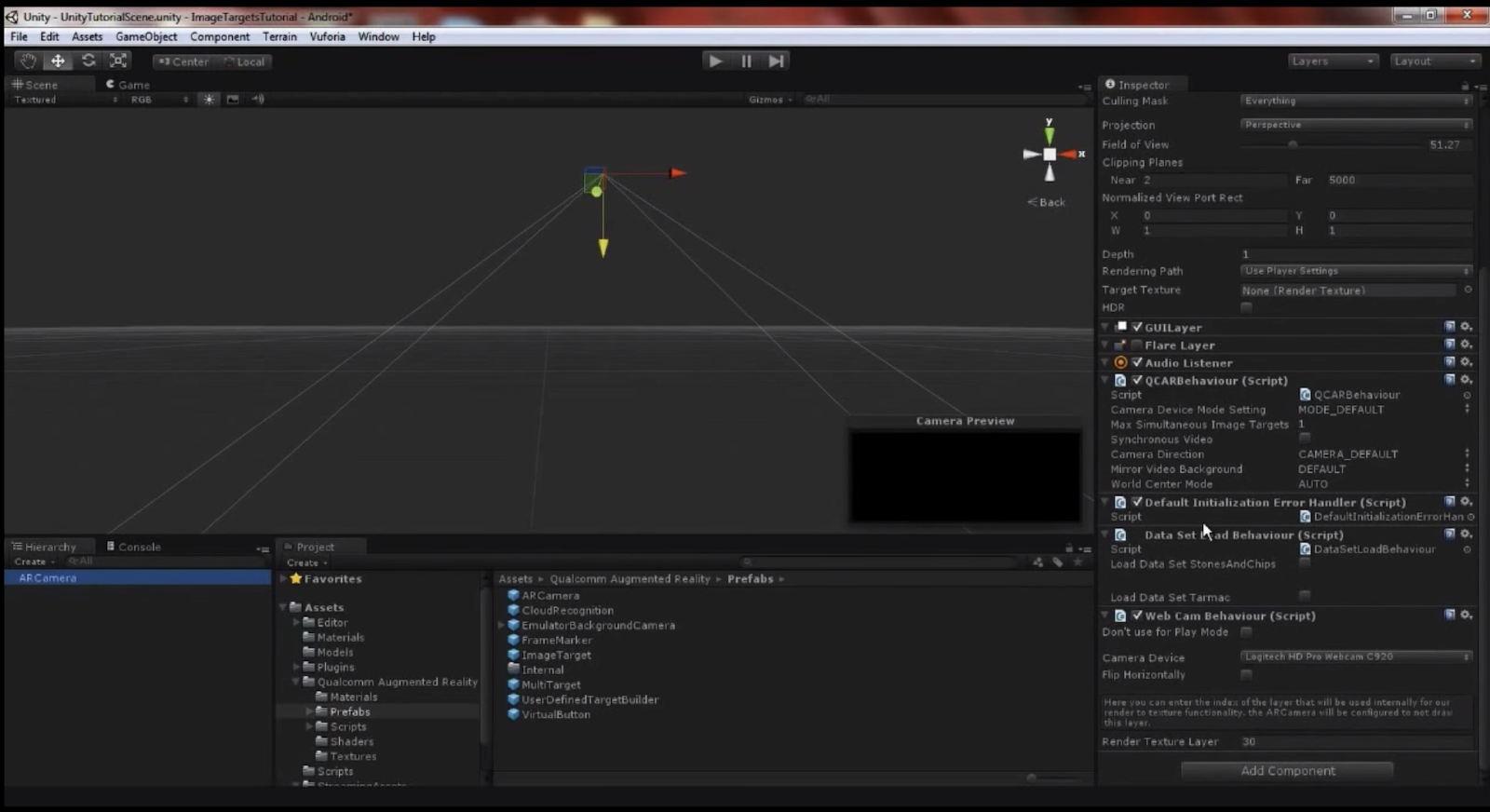Toggle Synchronous Video checkbox
1490x812 pixels.
[x=1305, y=438]
